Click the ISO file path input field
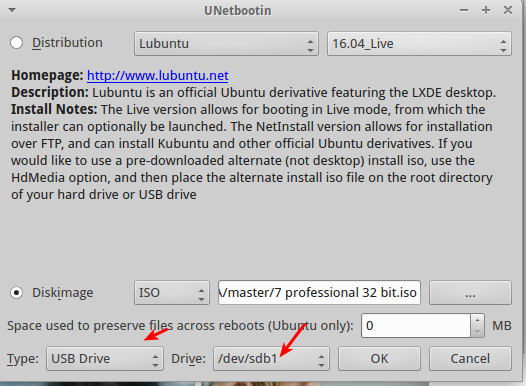526x386 pixels. coord(319,292)
